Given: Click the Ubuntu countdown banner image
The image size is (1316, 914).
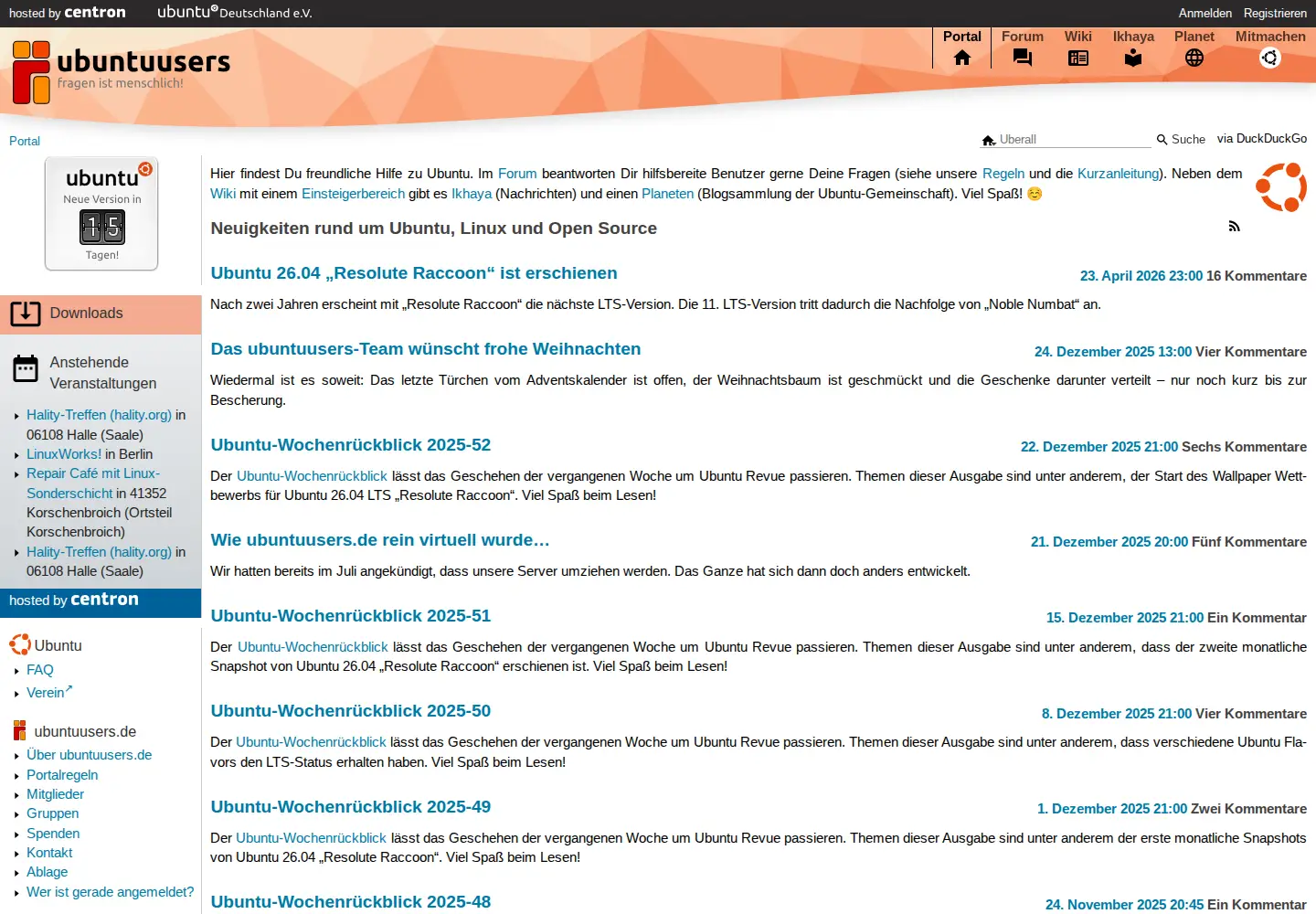Looking at the screenshot, I should (101, 214).
